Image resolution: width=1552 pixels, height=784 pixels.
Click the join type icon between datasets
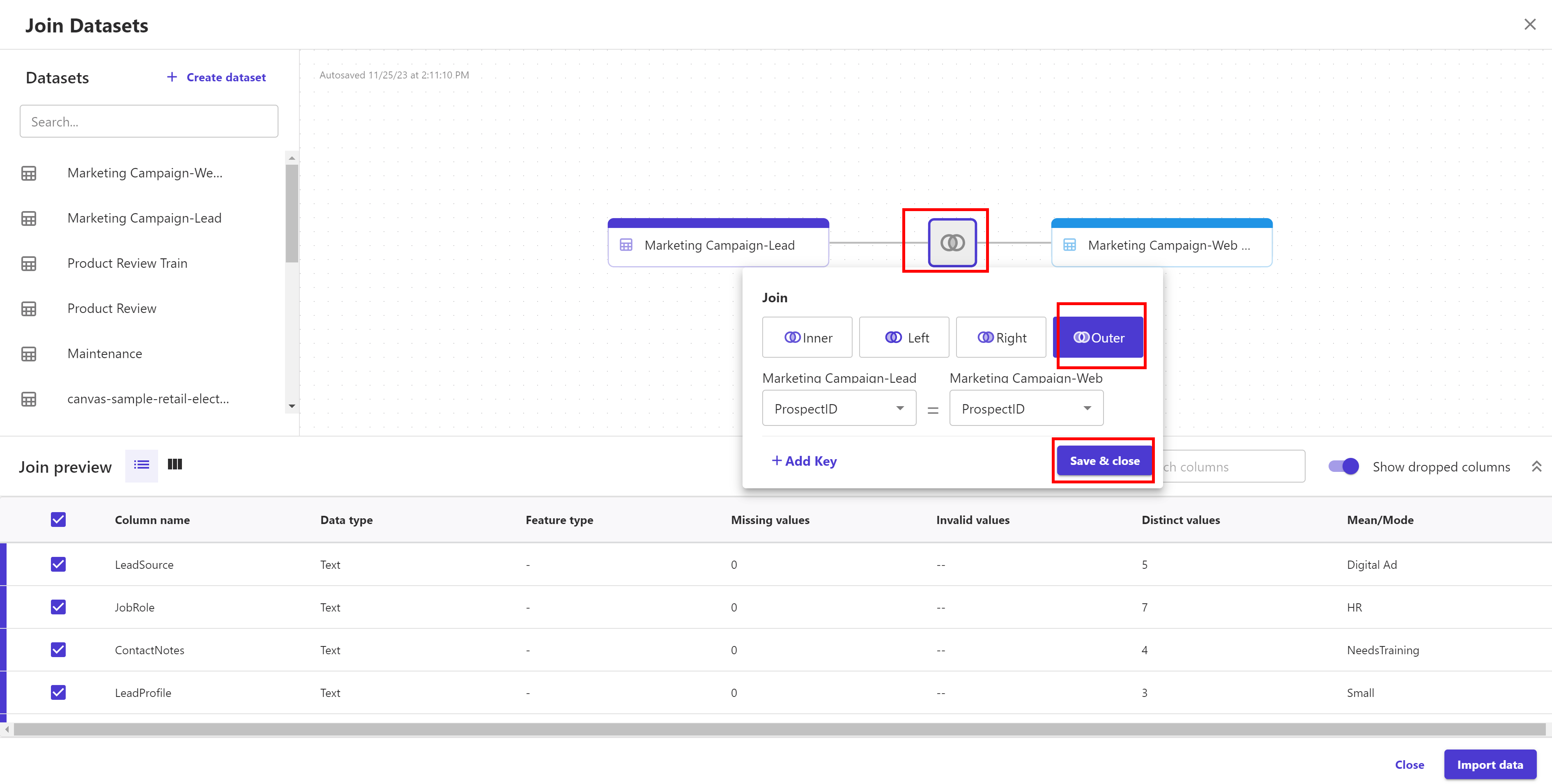[x=952, y=243]
